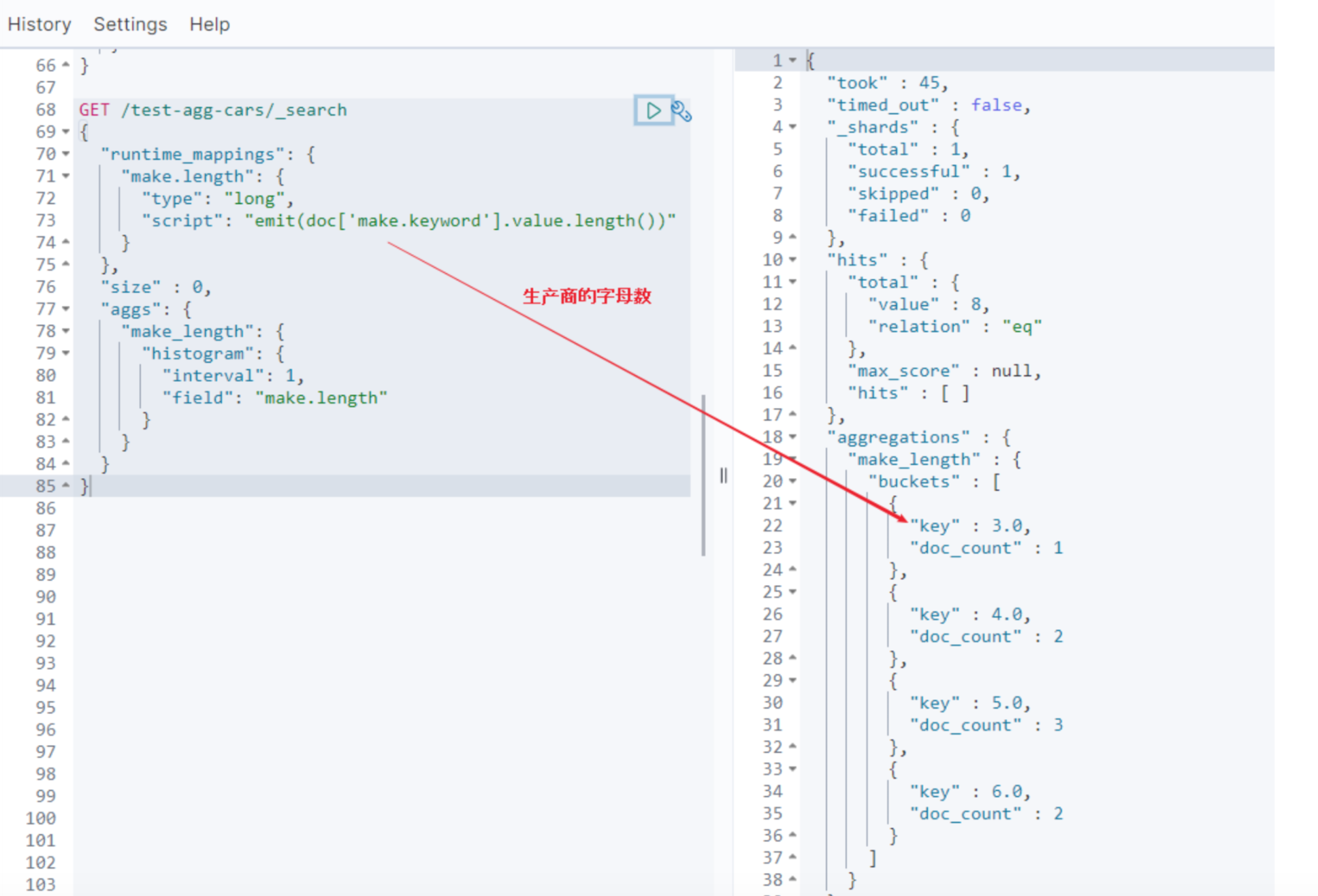Click the "value" : 8 output line
The image size is (1318, 896).
pyautogui.click(x=928, y=304)
